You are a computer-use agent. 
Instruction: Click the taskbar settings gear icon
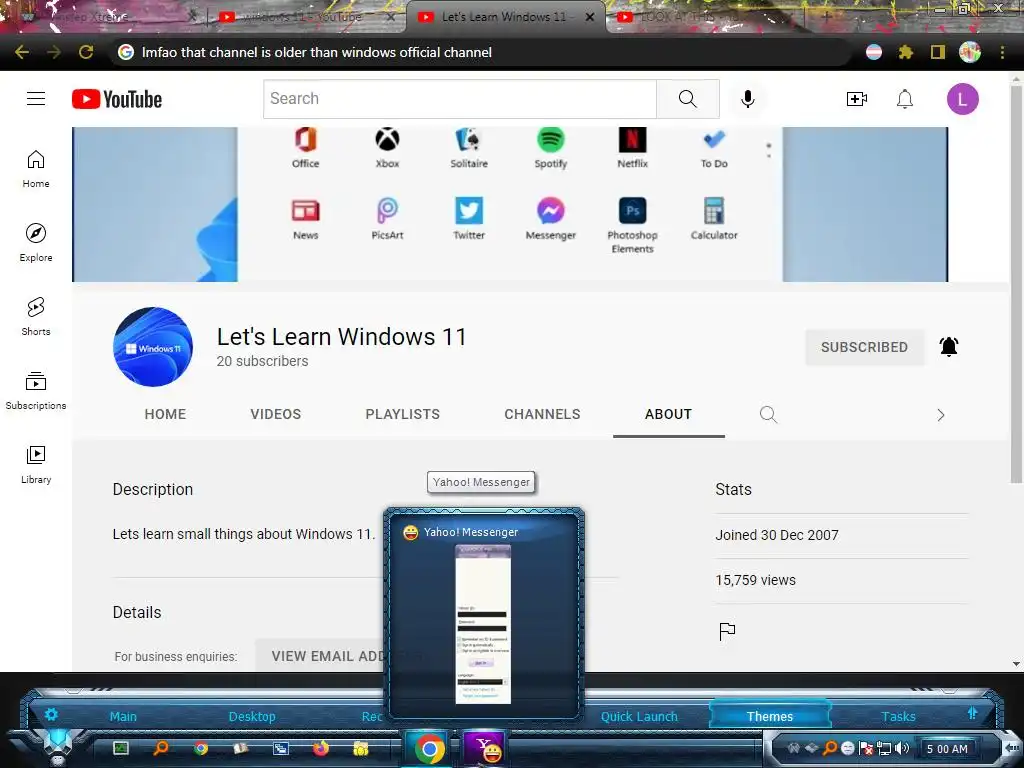(51, 714)
